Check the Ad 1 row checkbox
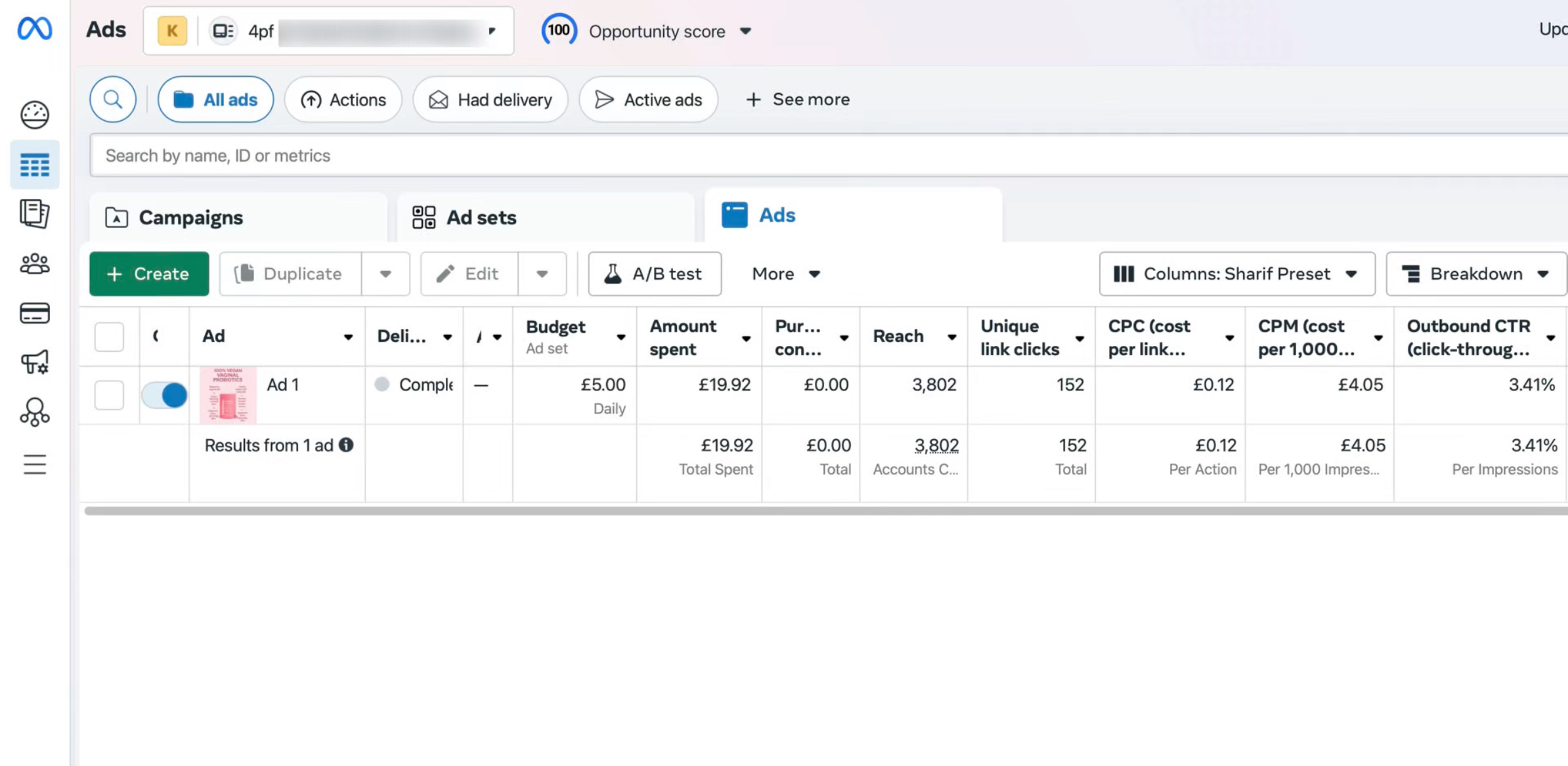 109,395
